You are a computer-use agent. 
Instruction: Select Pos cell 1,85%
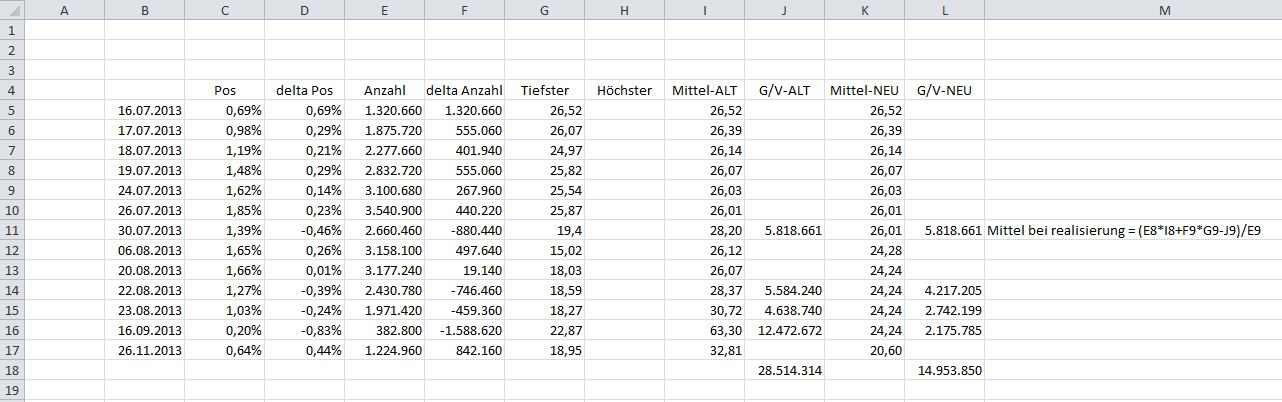click(x=224, y=210)
